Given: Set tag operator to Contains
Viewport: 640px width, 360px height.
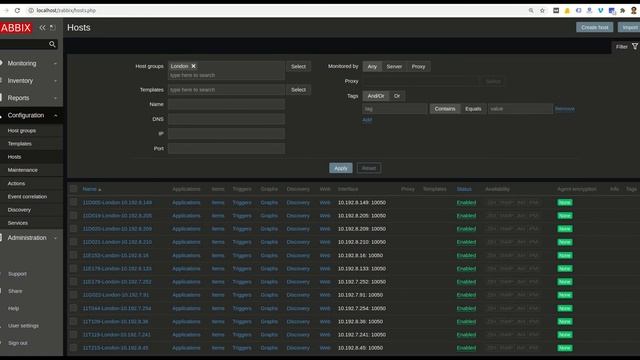Looking at the screenshot, I should coord(445,109).
